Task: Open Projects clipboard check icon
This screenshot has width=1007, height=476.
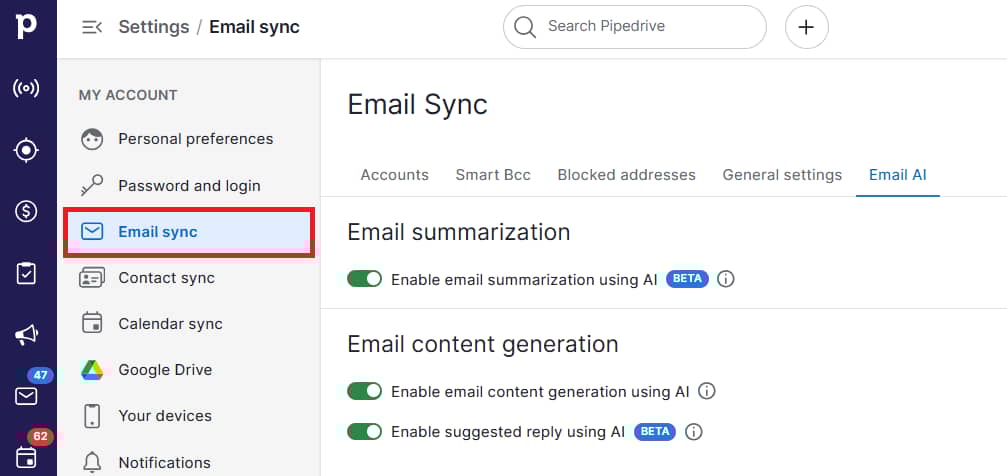Action: tap(26, 274)
